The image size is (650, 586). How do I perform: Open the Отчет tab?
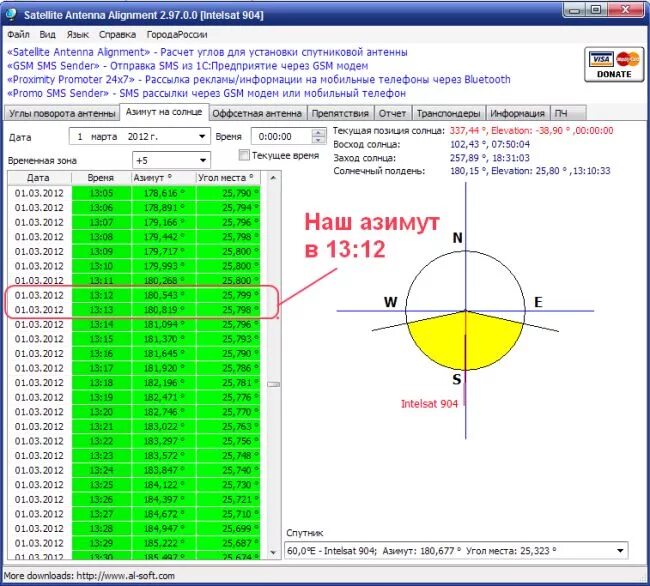[392, 113]
